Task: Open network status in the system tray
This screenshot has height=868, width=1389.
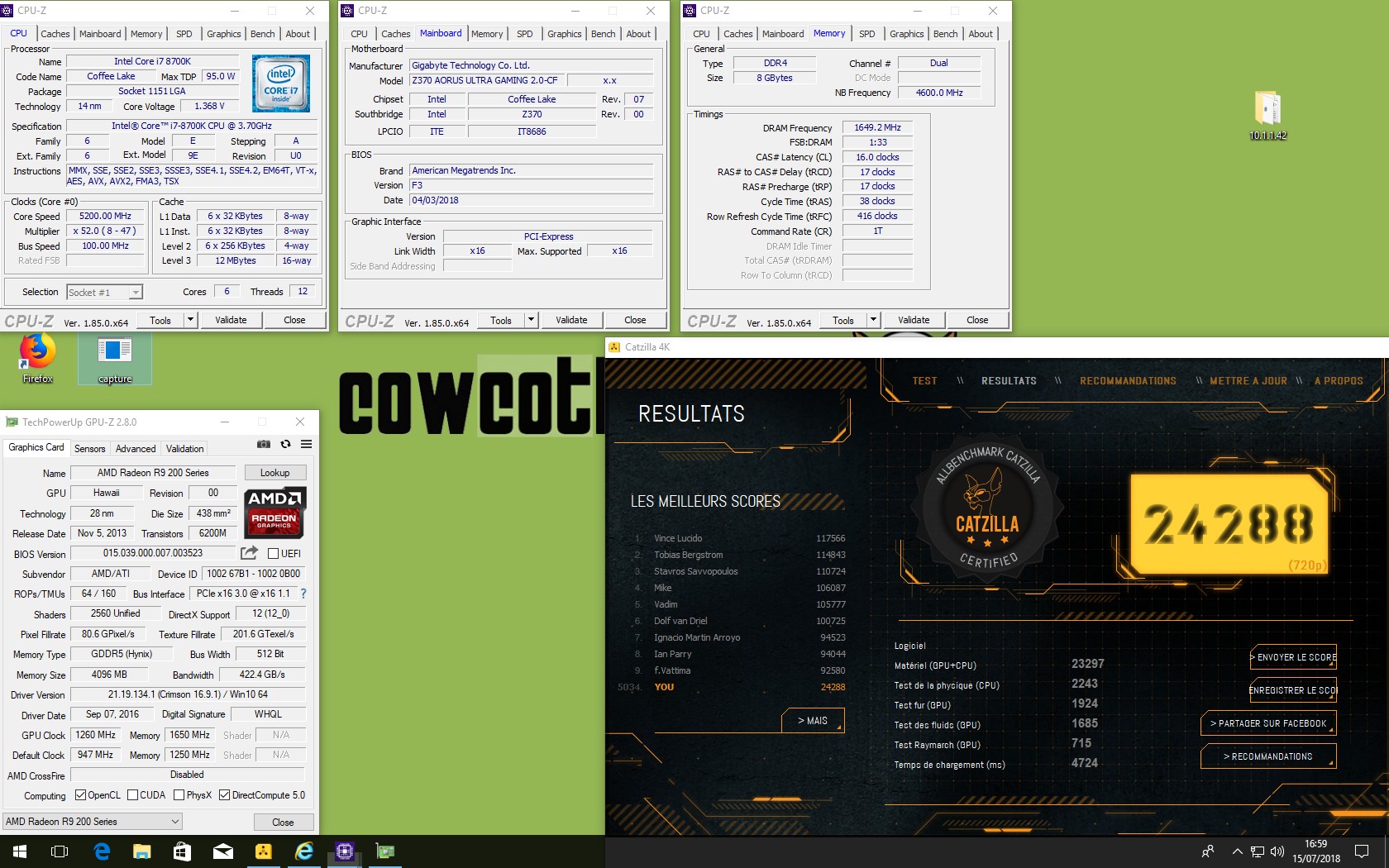Action: (1258, 851)
